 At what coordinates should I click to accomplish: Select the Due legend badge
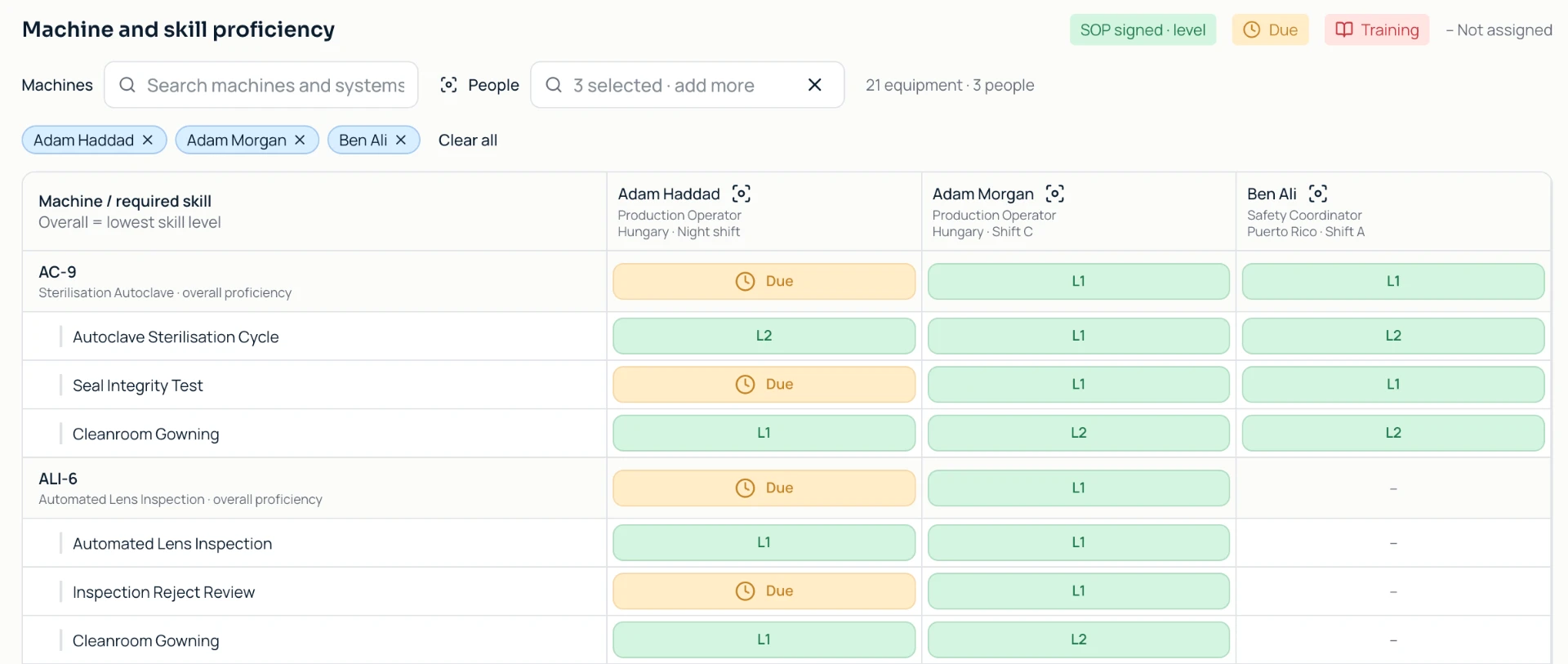coord(1270,30)
